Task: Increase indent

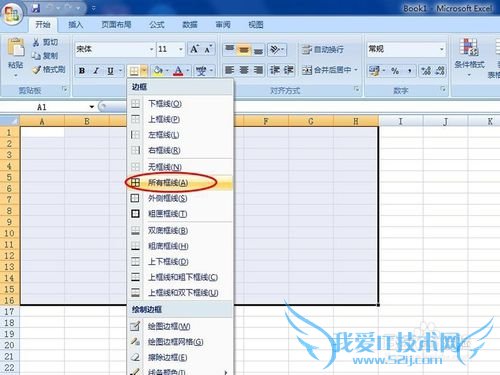Action: [289, 70]
